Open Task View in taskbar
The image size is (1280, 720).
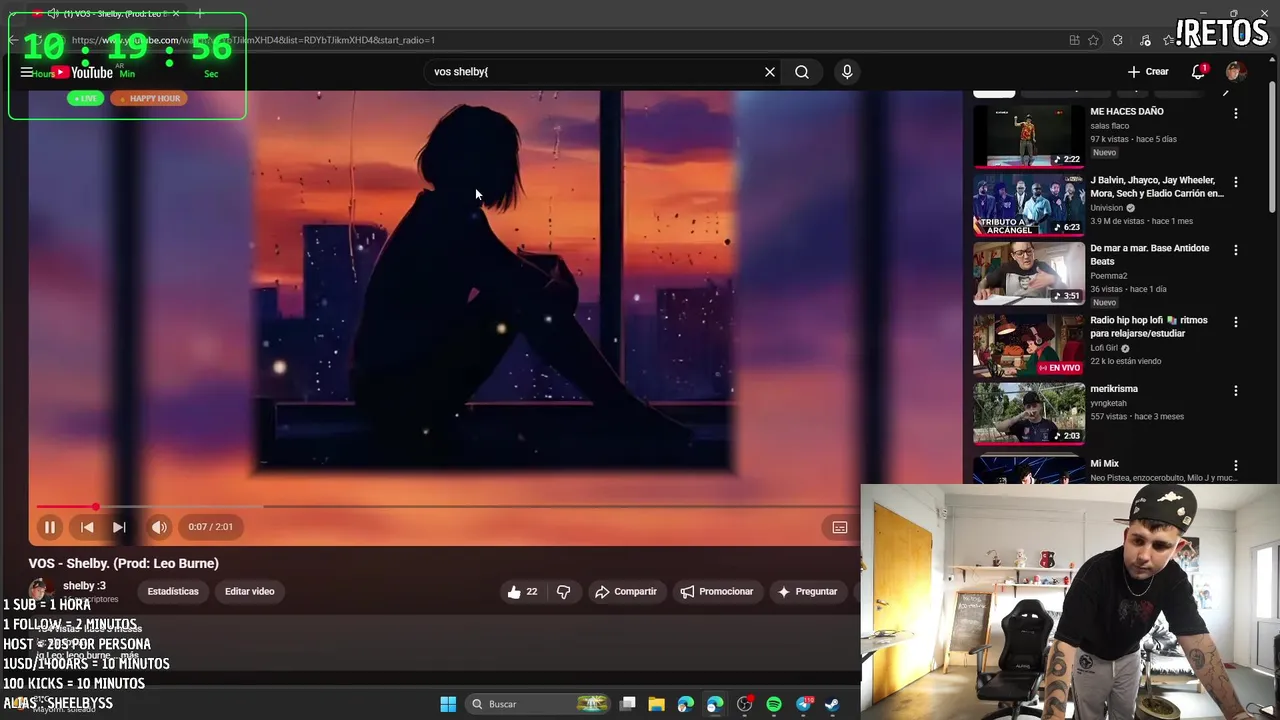[628, 704]
